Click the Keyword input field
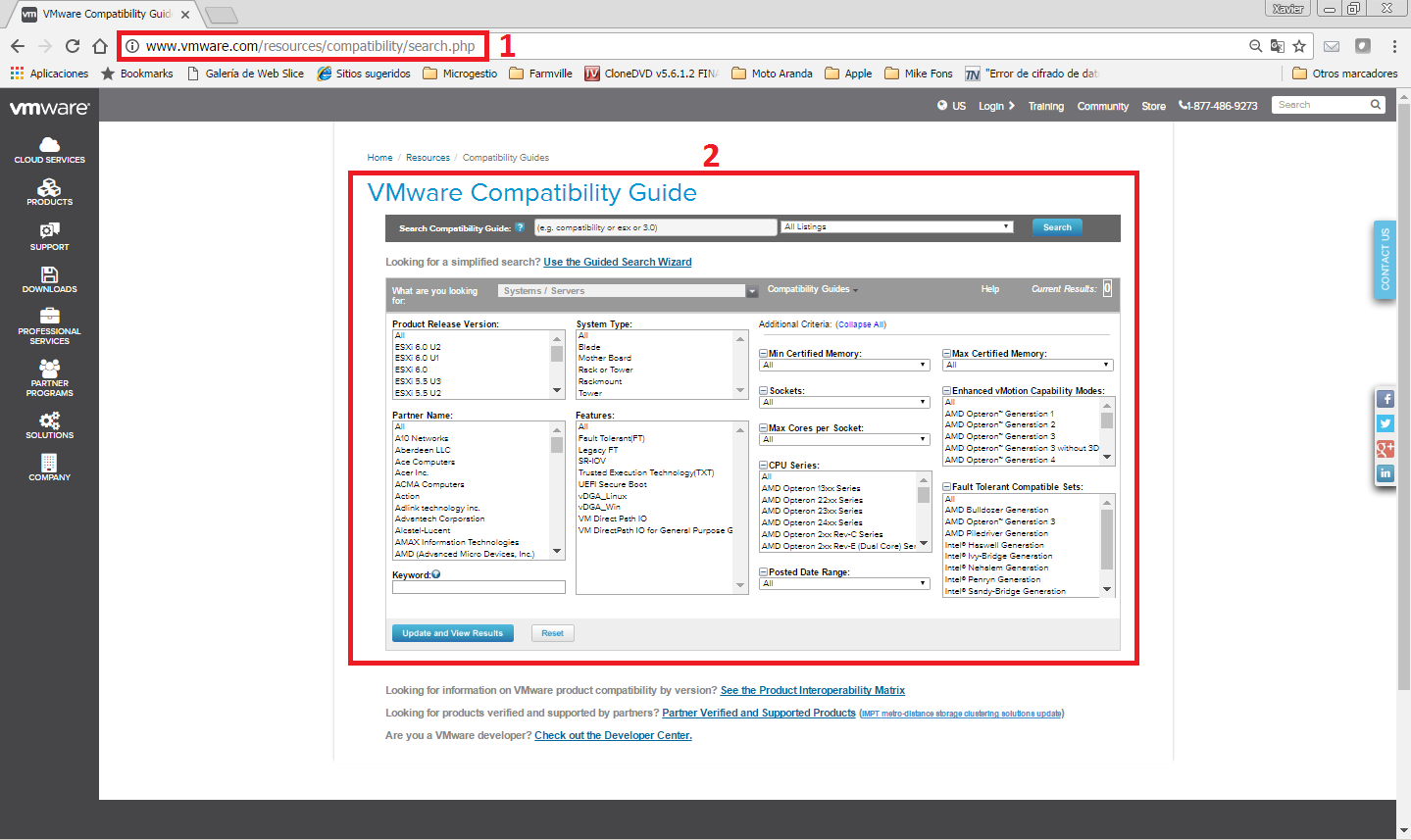 pos(479,587)
